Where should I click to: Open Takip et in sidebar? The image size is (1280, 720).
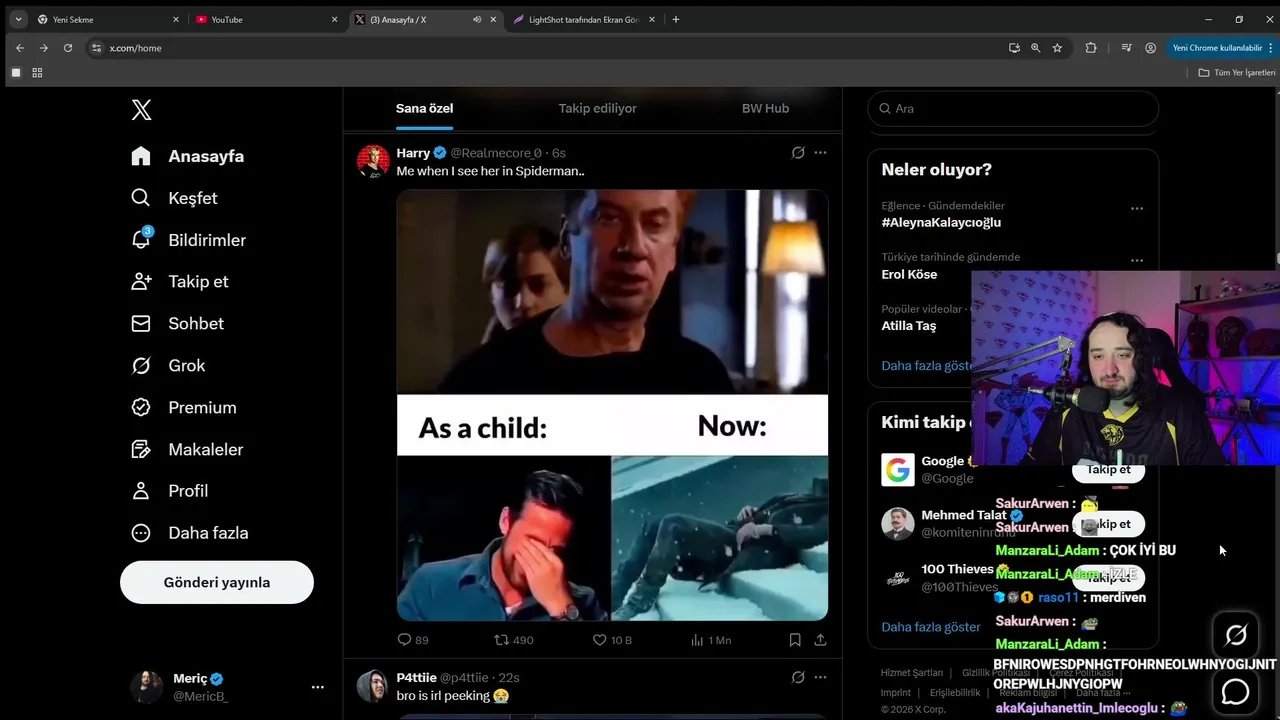[180, 281]
